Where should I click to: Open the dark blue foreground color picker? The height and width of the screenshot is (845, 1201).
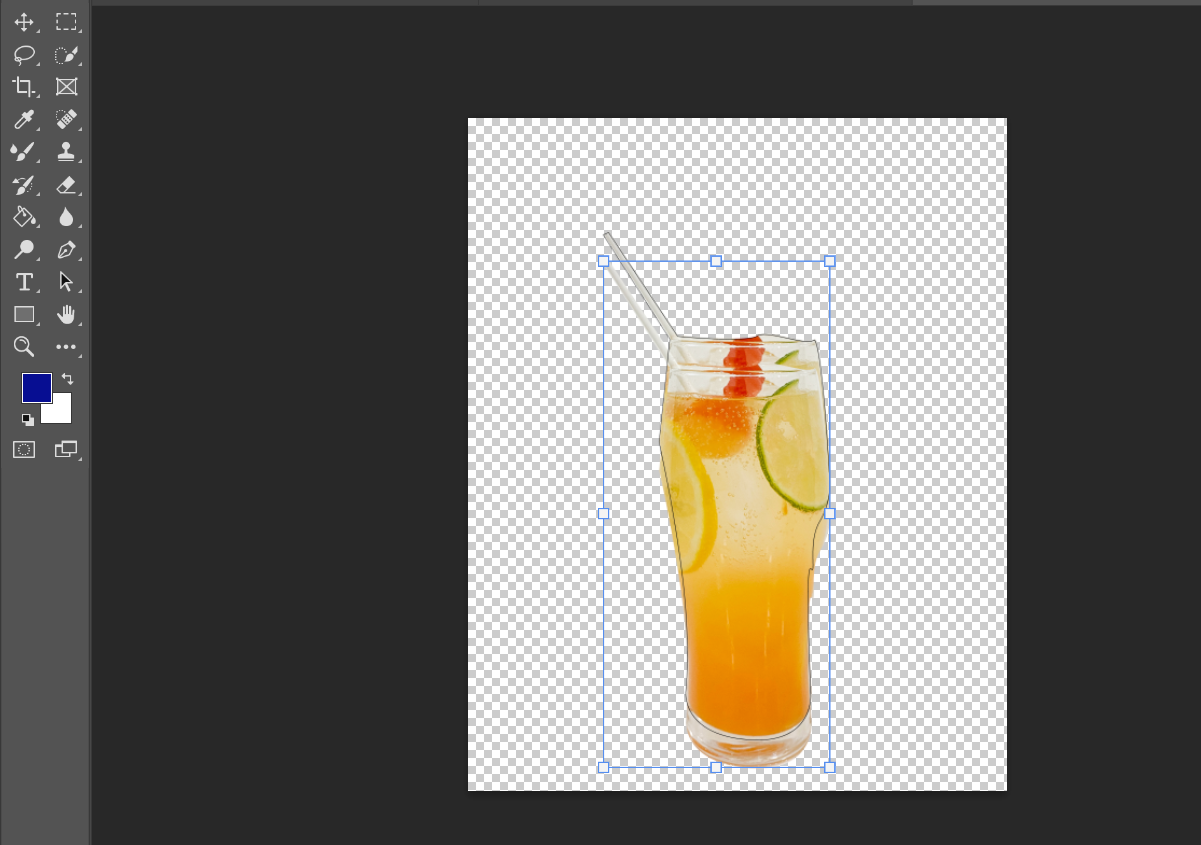pyautogui.click(x=37, y=388)
